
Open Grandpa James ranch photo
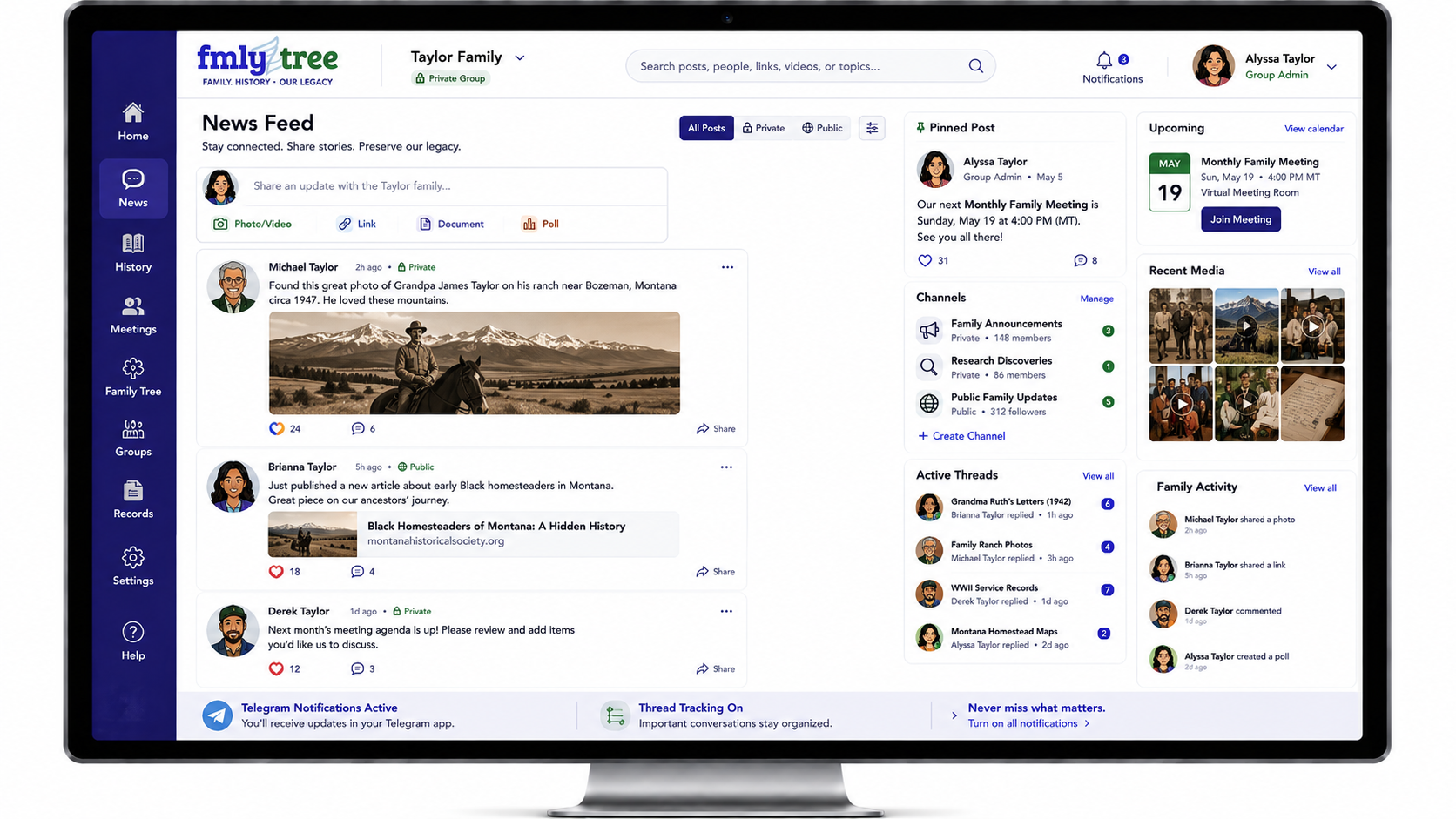tap(474, 363)
